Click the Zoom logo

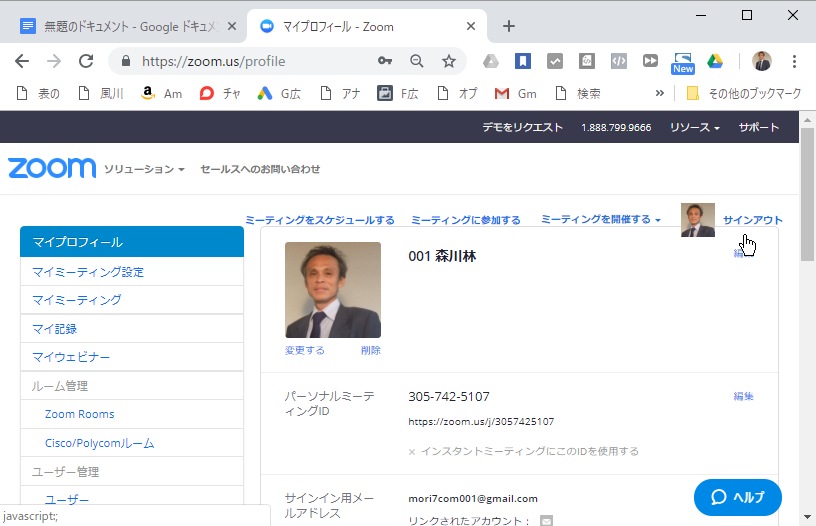pyautogui.click(x=52, y=168)
